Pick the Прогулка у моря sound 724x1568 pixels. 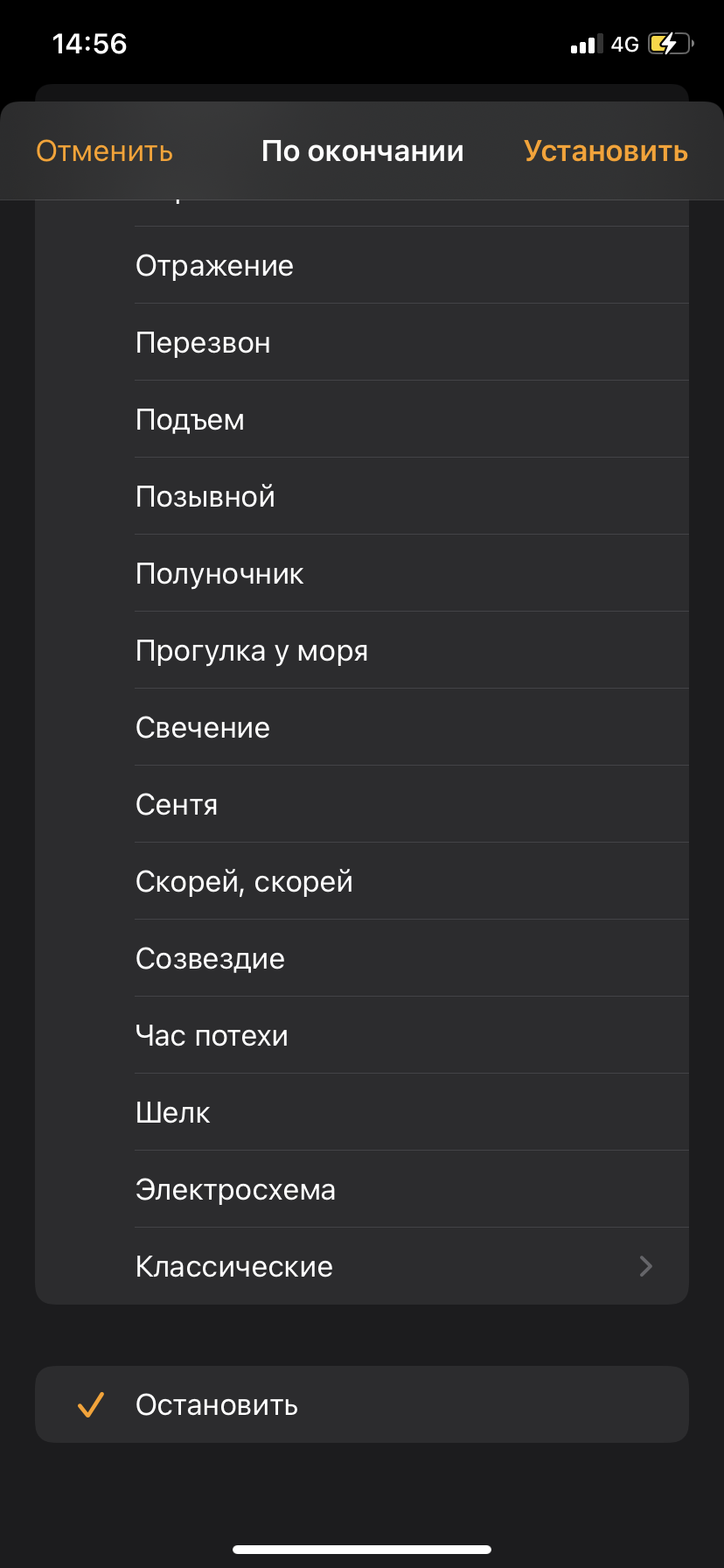coord(362,650)
